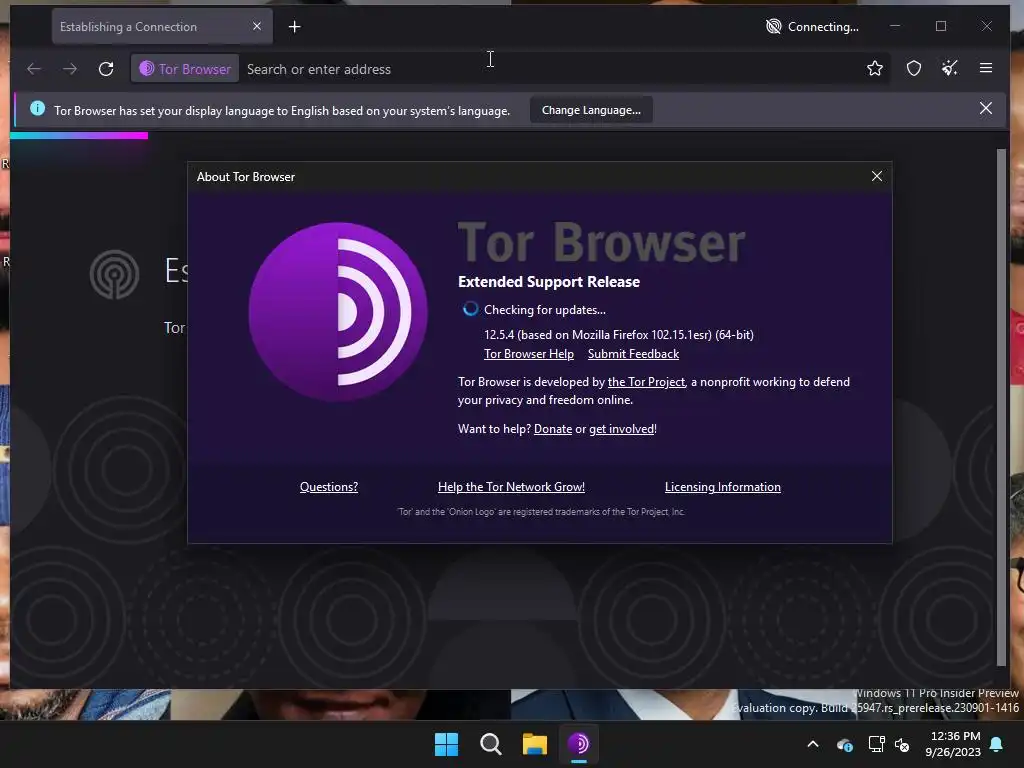
Task: Open the hamburger application menu
Action: [x=985, y=68]
